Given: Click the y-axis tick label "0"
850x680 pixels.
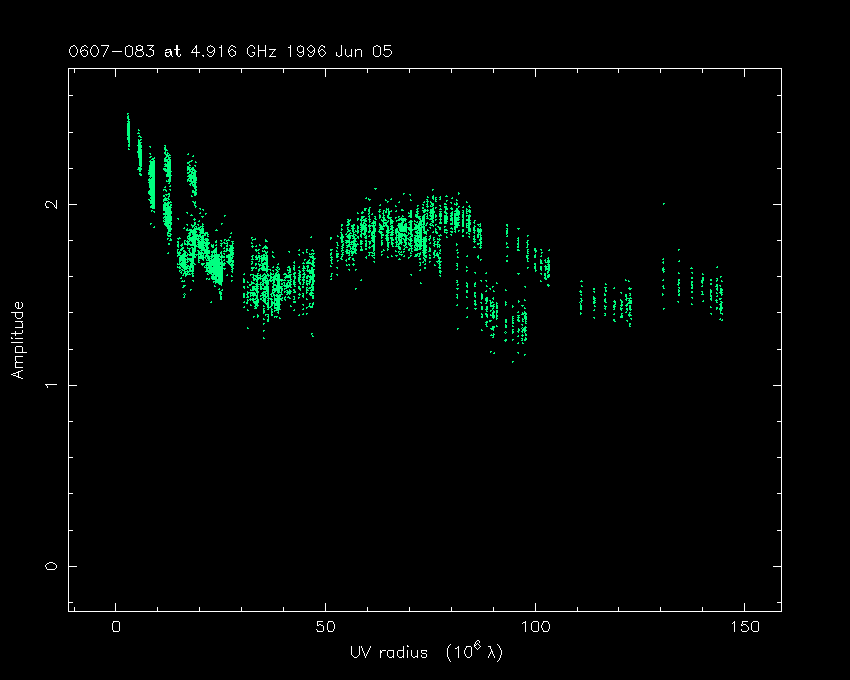Looking at the screenshot, I should (50, 566).
